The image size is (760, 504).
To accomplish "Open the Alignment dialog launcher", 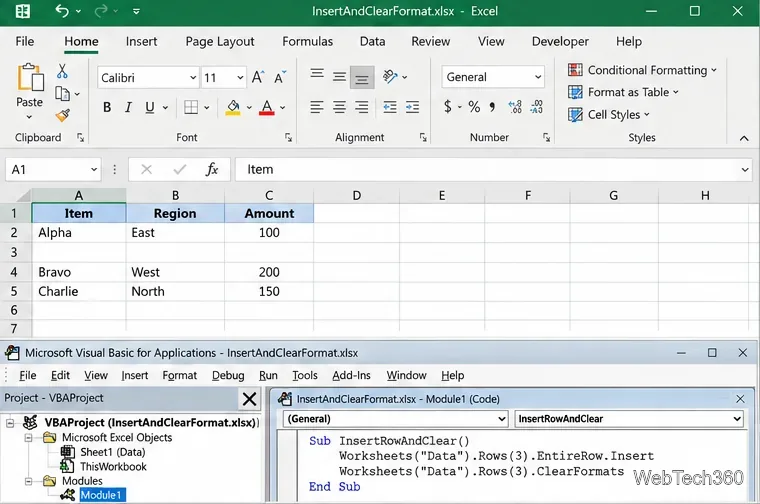I will tap(423, 138).
